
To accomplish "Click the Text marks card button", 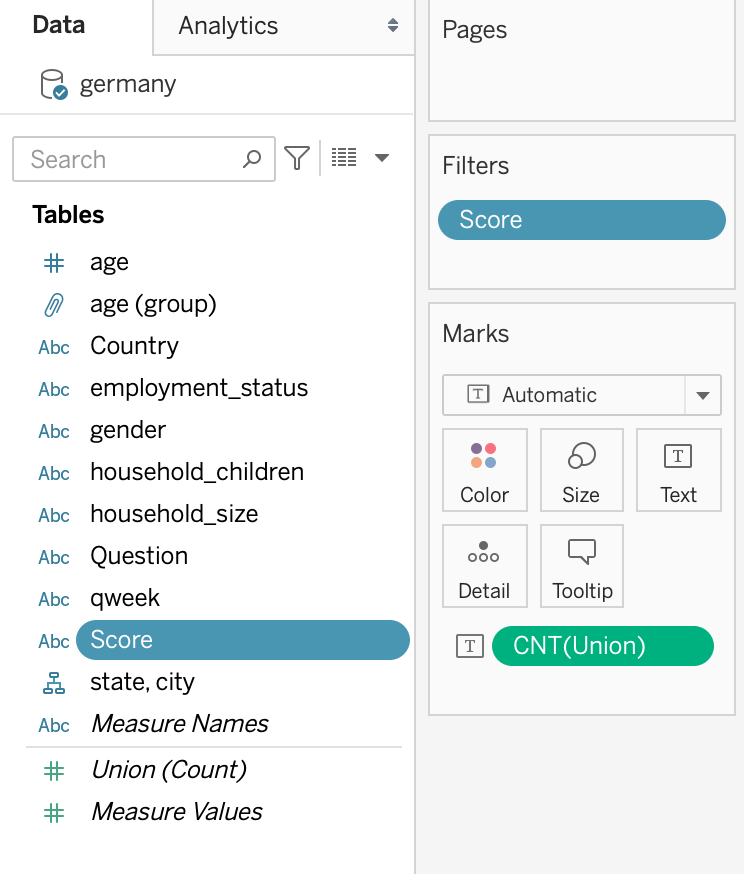I will point(678,470).
